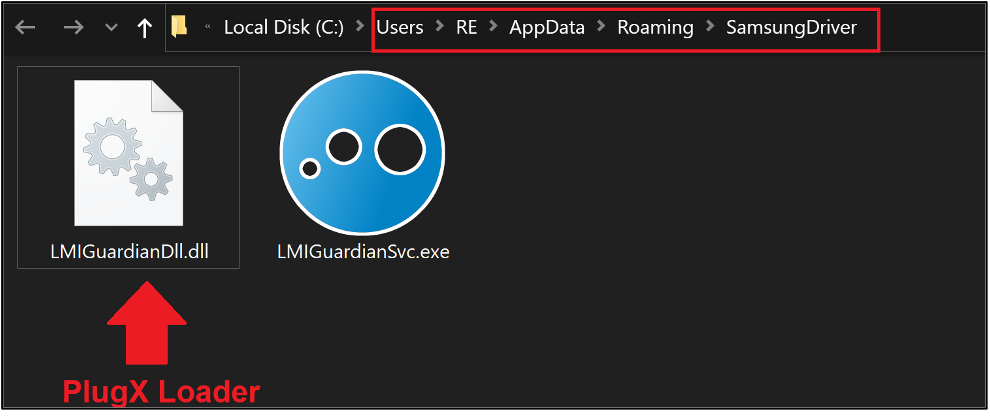
Task: Click the folder icon in address bar
Action: (180, 27)
